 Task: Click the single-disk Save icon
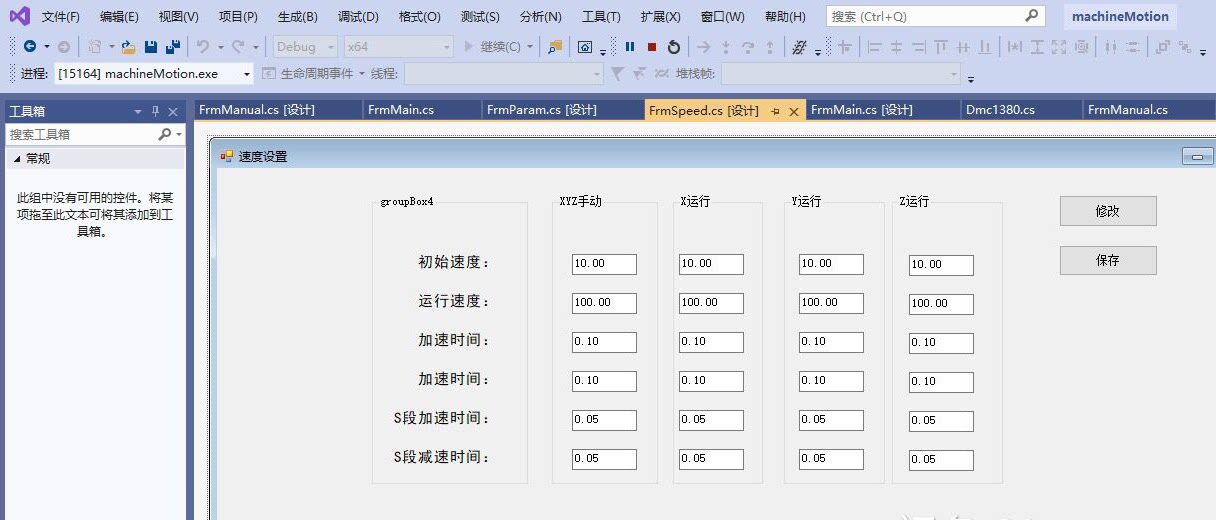151,47
